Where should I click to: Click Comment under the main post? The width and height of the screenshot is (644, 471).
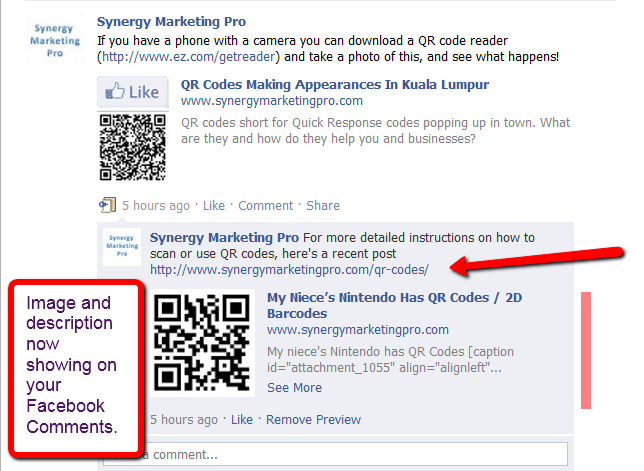click(266, 206)
